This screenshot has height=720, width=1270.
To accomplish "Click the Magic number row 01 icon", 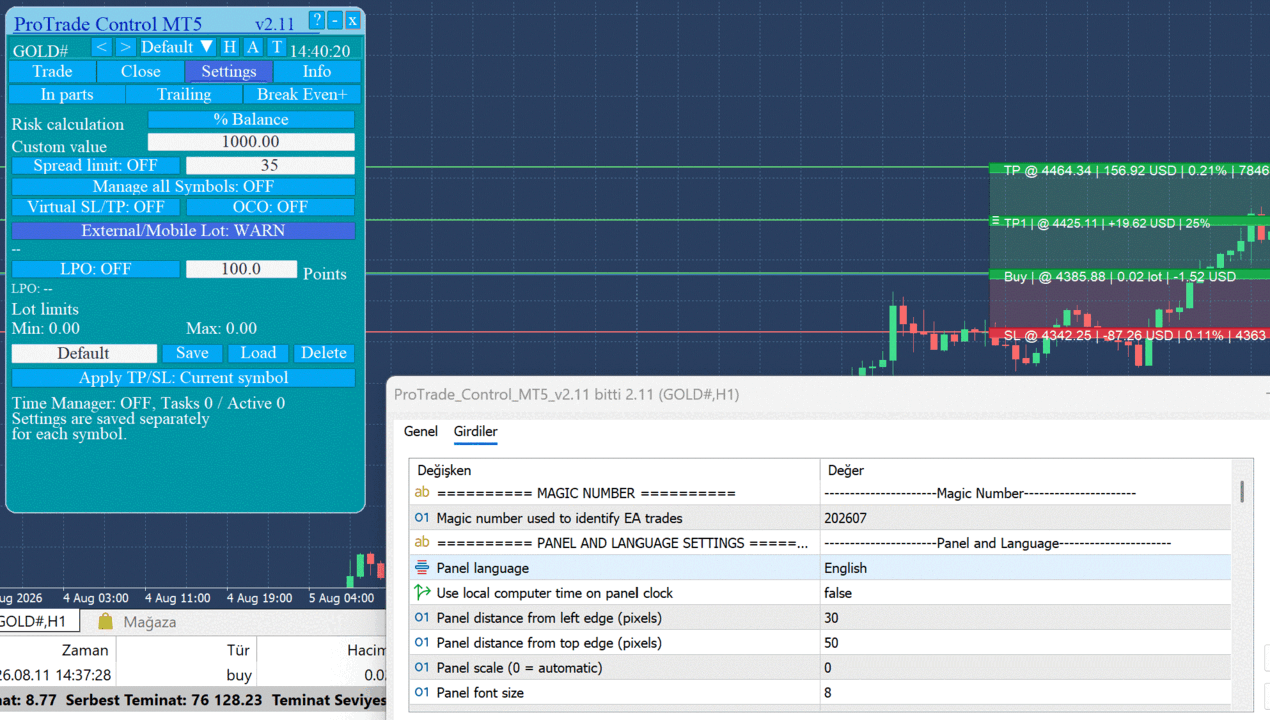I will (x=422, y=518).
